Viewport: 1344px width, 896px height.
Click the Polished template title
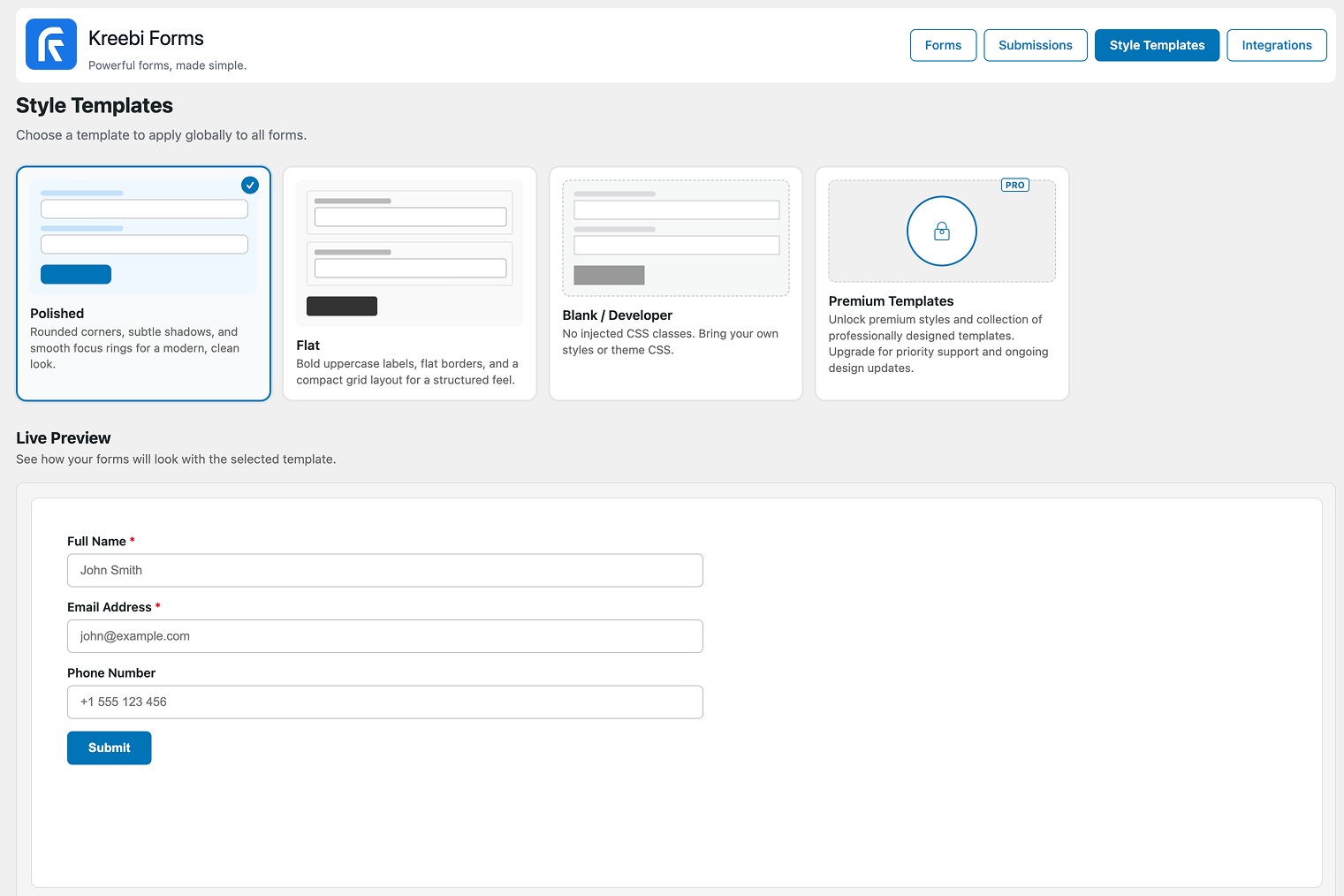click(x=57, y=314)
